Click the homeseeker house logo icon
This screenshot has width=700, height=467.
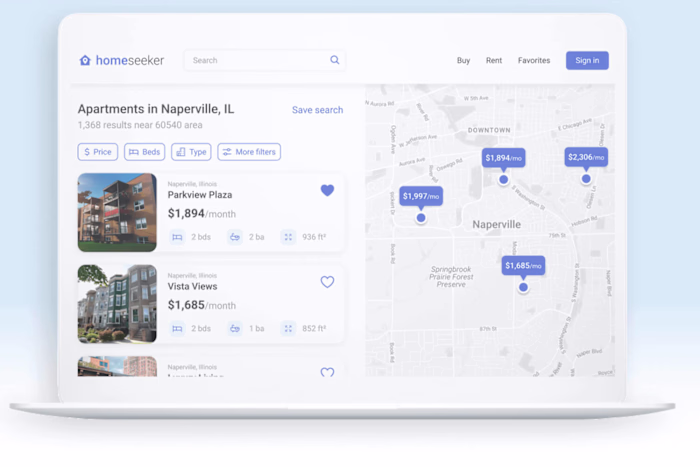(x=85, y=60)
